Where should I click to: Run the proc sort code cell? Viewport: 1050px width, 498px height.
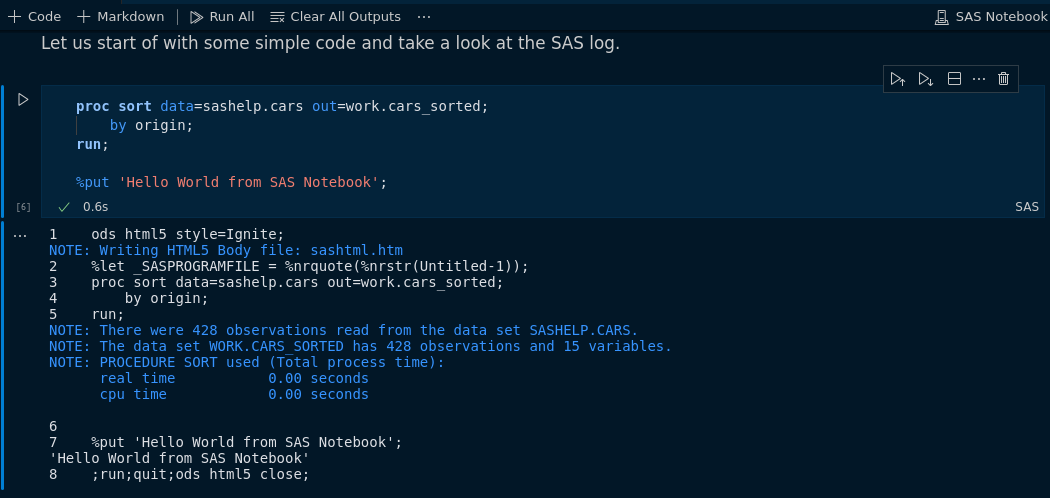click(x=23, y=99)
